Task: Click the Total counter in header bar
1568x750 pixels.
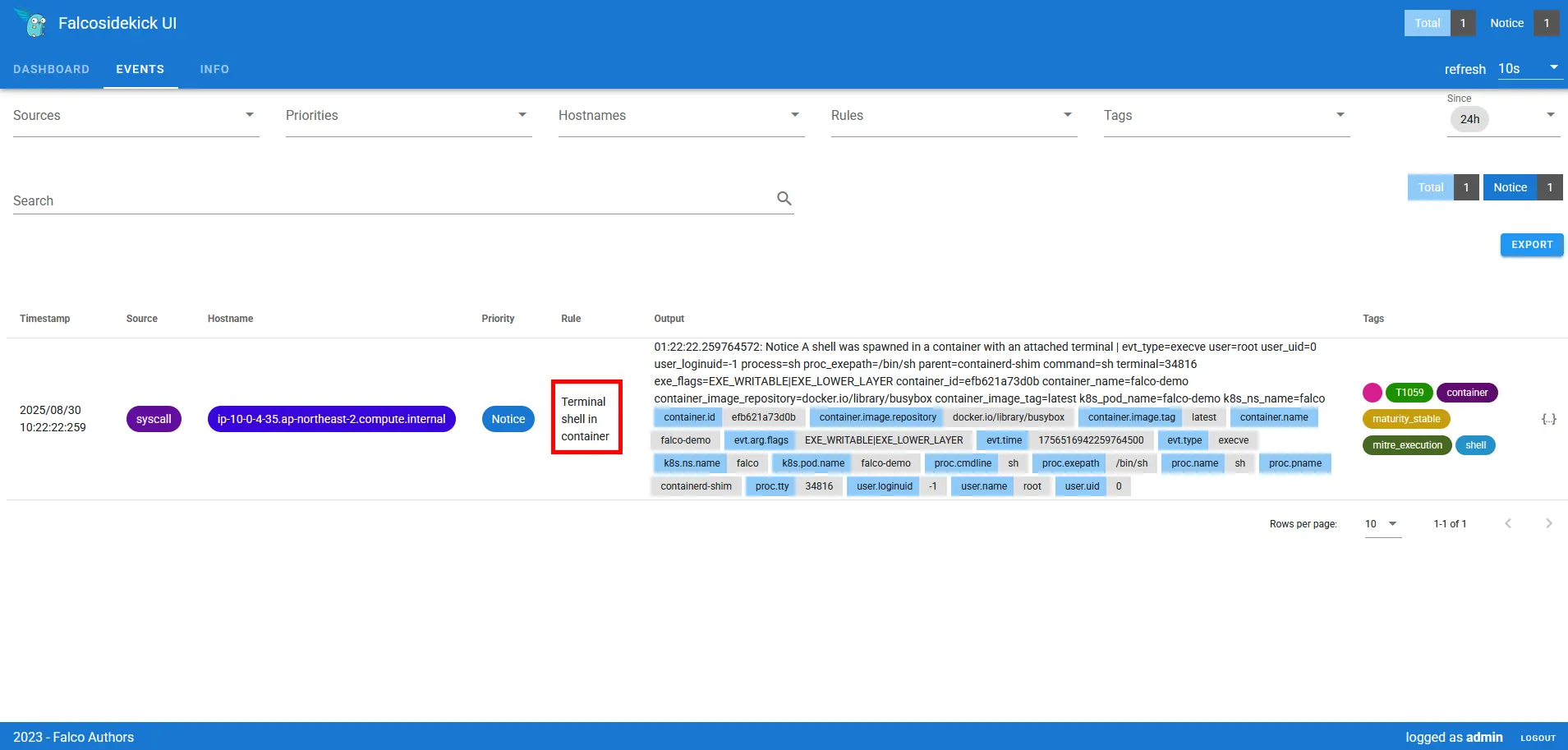Action: [x=1440, y=23]
